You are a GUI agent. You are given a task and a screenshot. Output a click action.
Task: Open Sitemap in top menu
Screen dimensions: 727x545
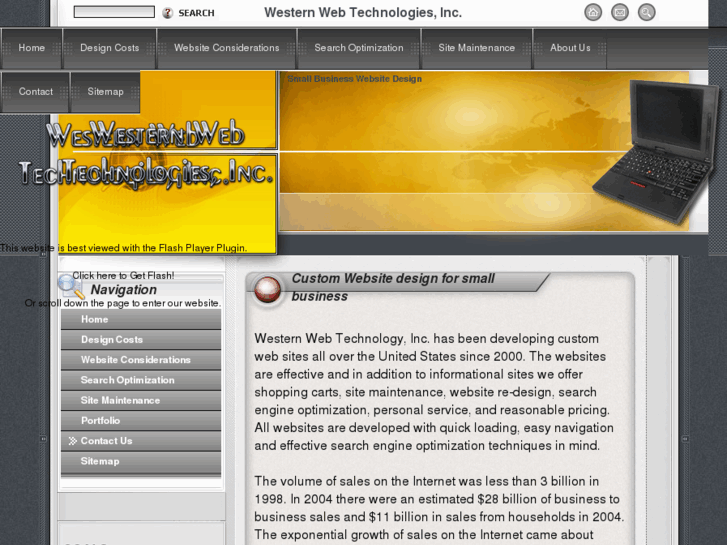coord(105,92)
